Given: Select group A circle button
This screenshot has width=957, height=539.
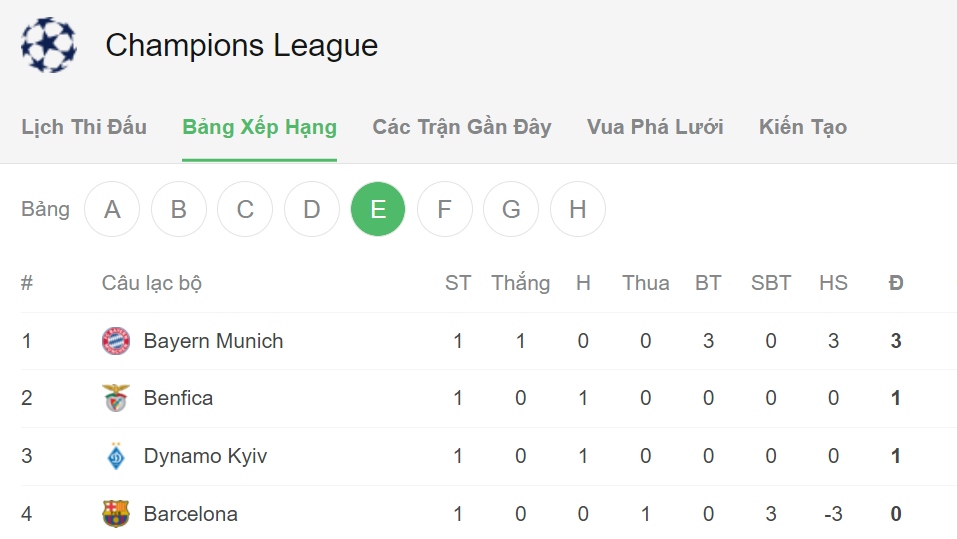Looking at the screenshot, I should click(112, 209).
